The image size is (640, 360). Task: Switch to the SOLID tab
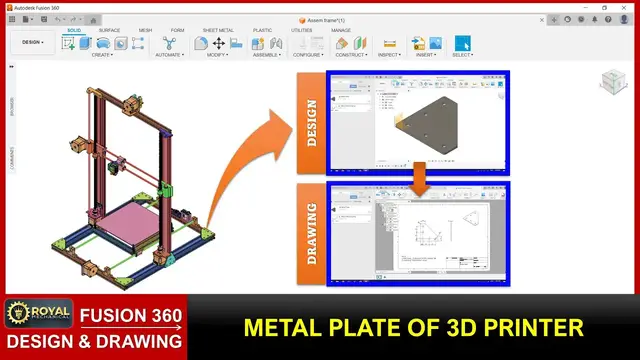coord(74,30)
